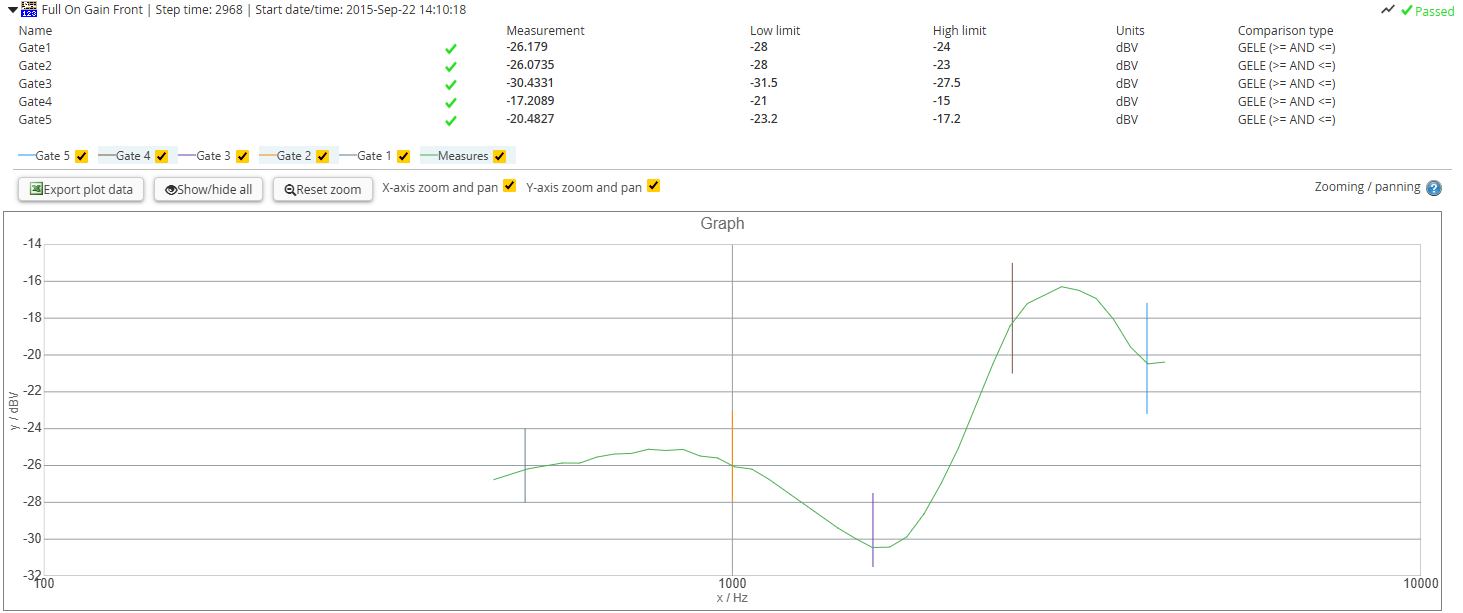Viewport: 1463px width, 613px height.
Task: Select the brown Gate 4 limit line on the graph
Action: point(1012,318)
